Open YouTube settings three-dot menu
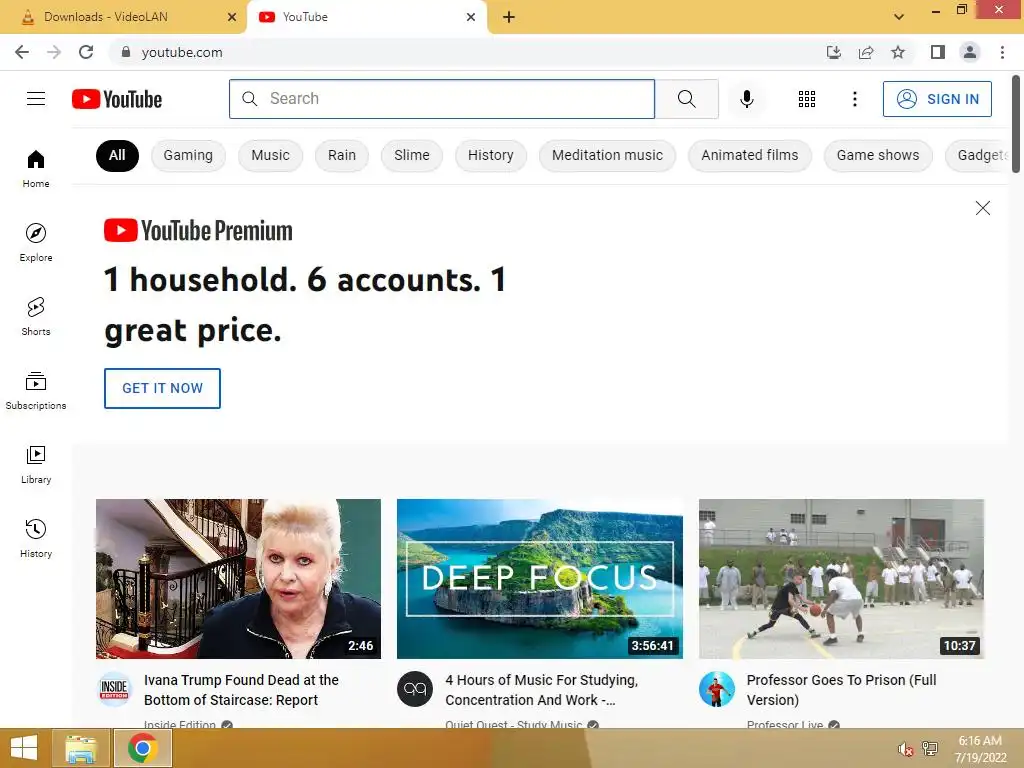Image resolution: width=1024 pixels, height=768 pixels. [854, 99]
